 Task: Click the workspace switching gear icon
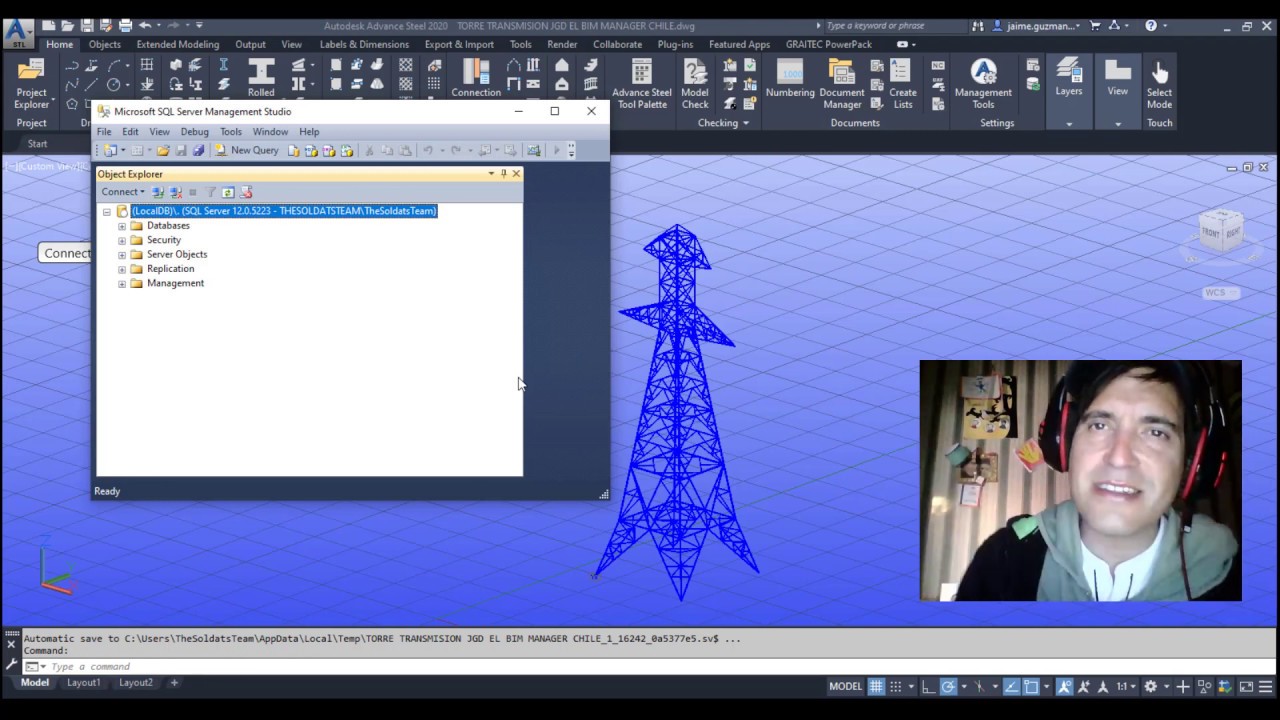point(1151,686)
